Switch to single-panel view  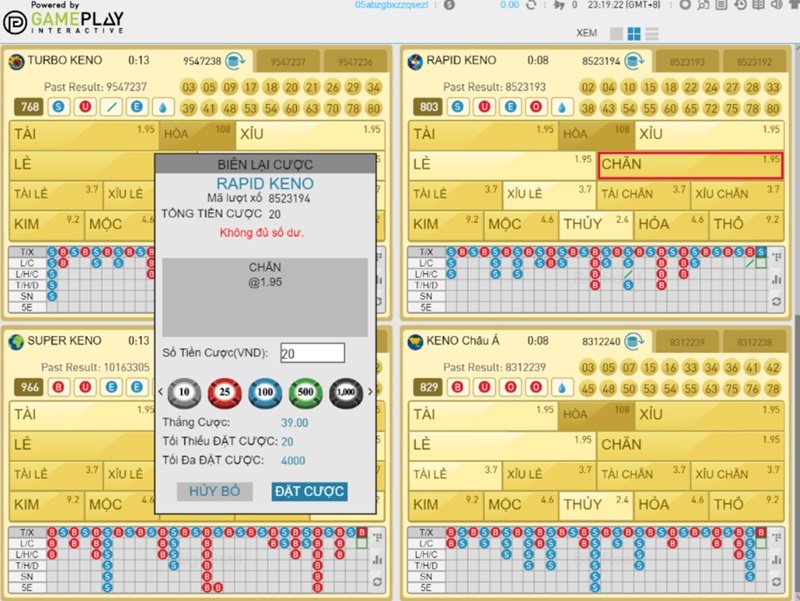click(x=616, y=34)
